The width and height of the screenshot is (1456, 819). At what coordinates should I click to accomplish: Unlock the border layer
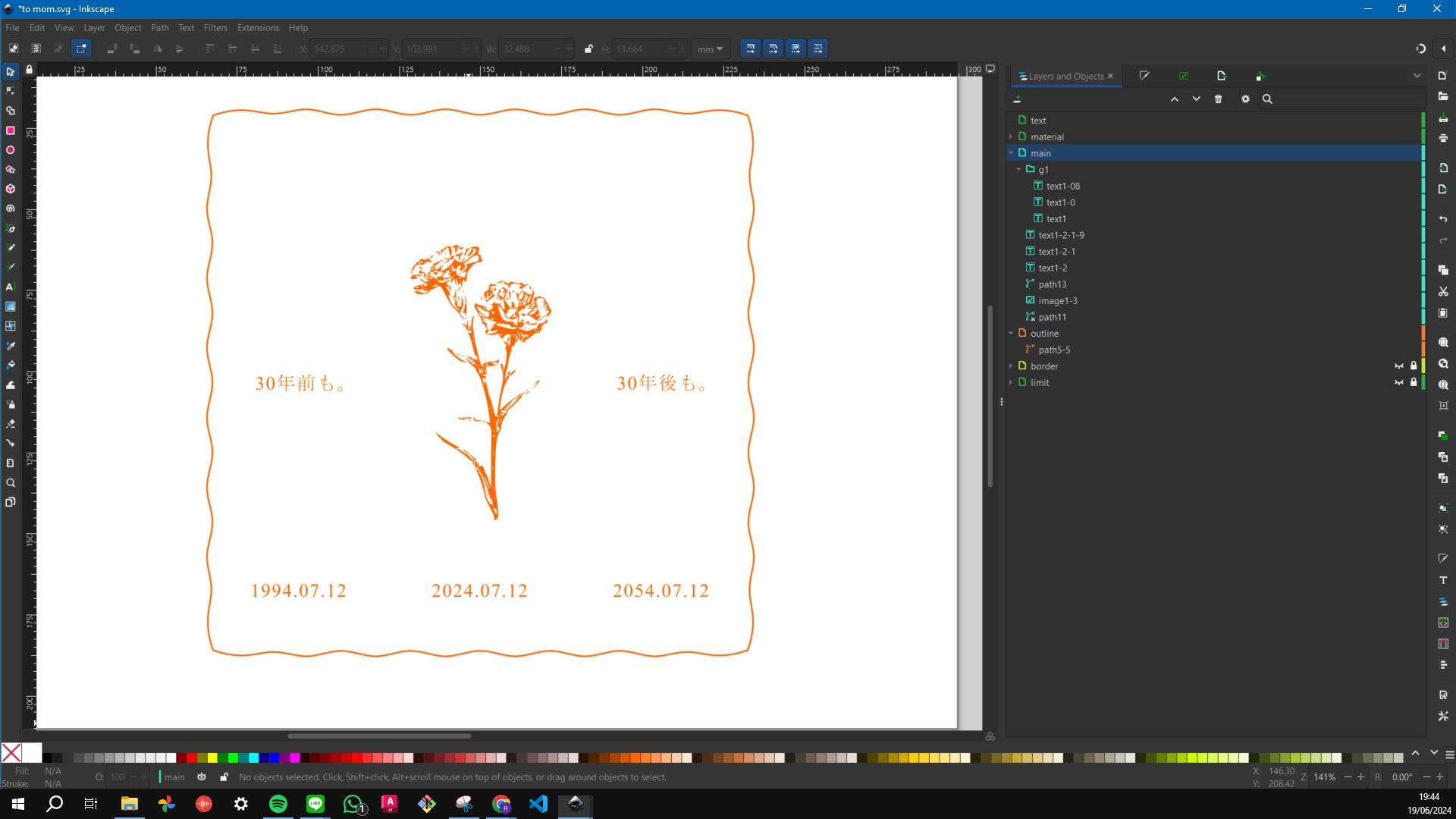click(1414, 366)
